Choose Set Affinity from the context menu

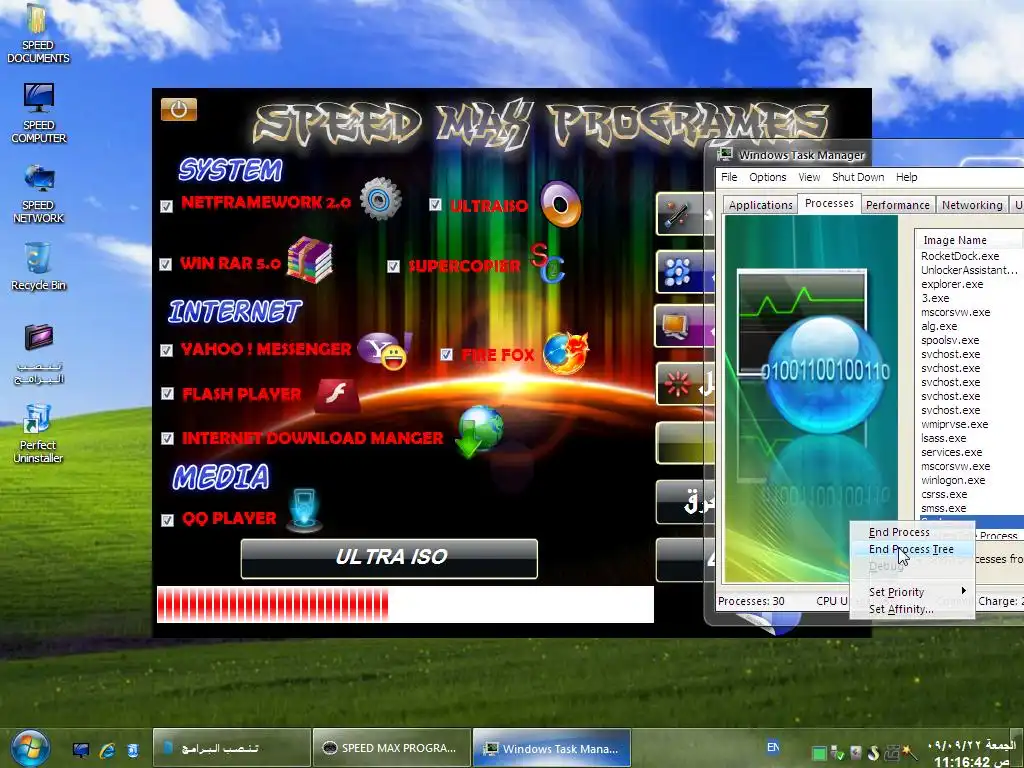pos(912,609)
